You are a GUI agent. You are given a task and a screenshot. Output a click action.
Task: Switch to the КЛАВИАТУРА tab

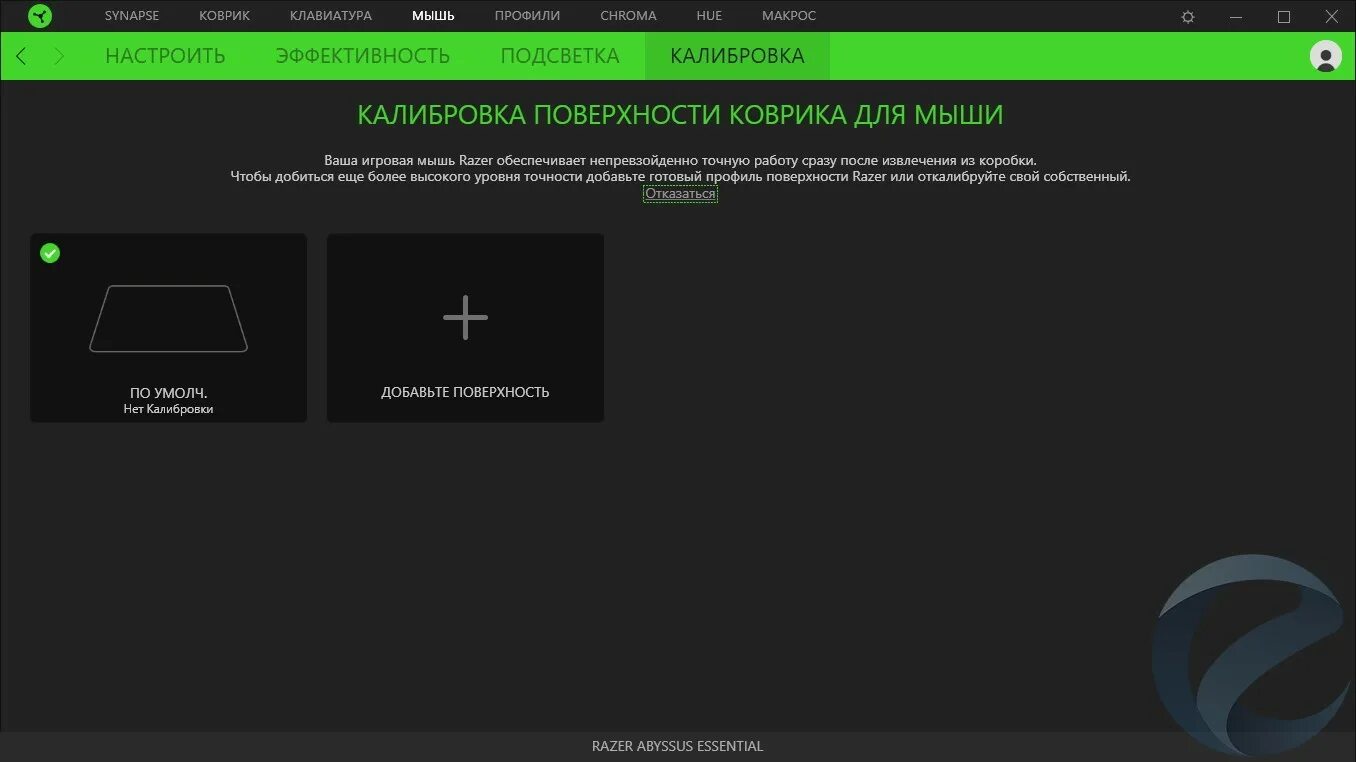(x=331, y=16)
